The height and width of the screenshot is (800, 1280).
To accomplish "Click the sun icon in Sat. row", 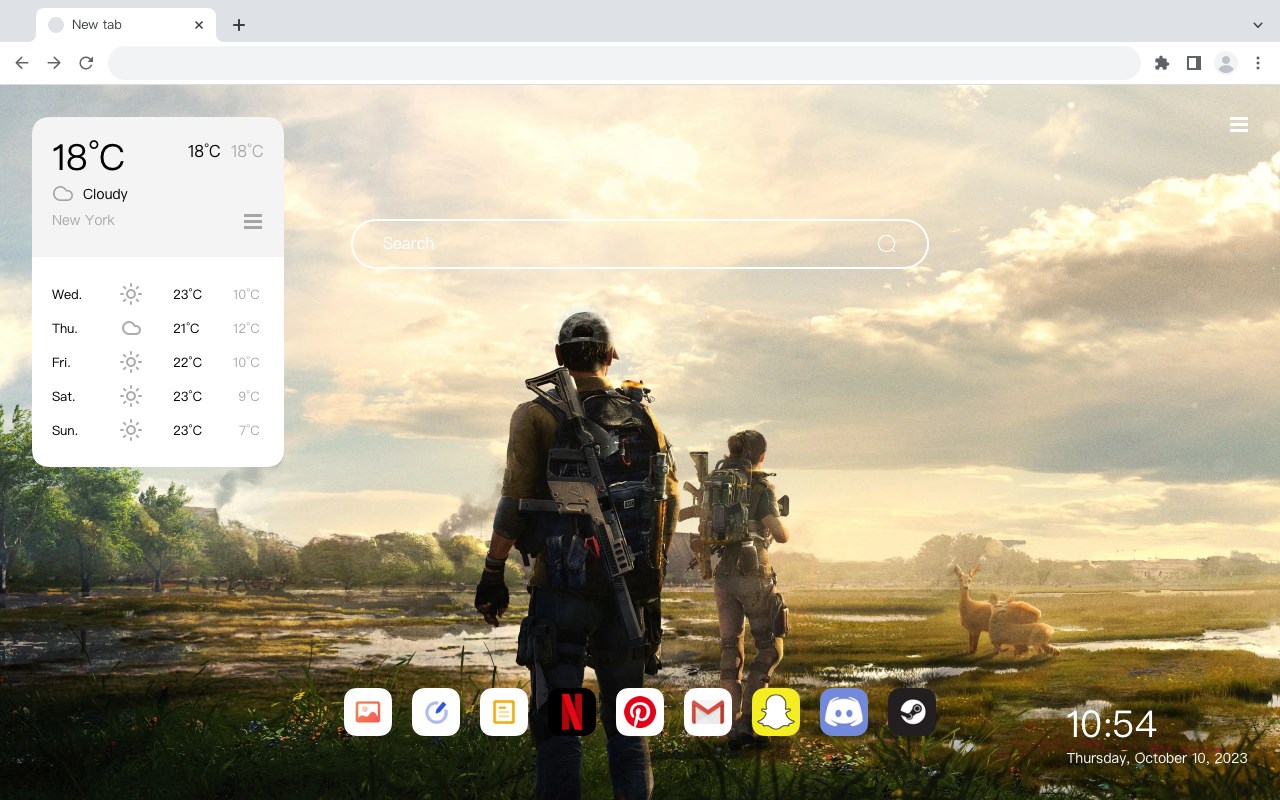I will click(131, 396).
